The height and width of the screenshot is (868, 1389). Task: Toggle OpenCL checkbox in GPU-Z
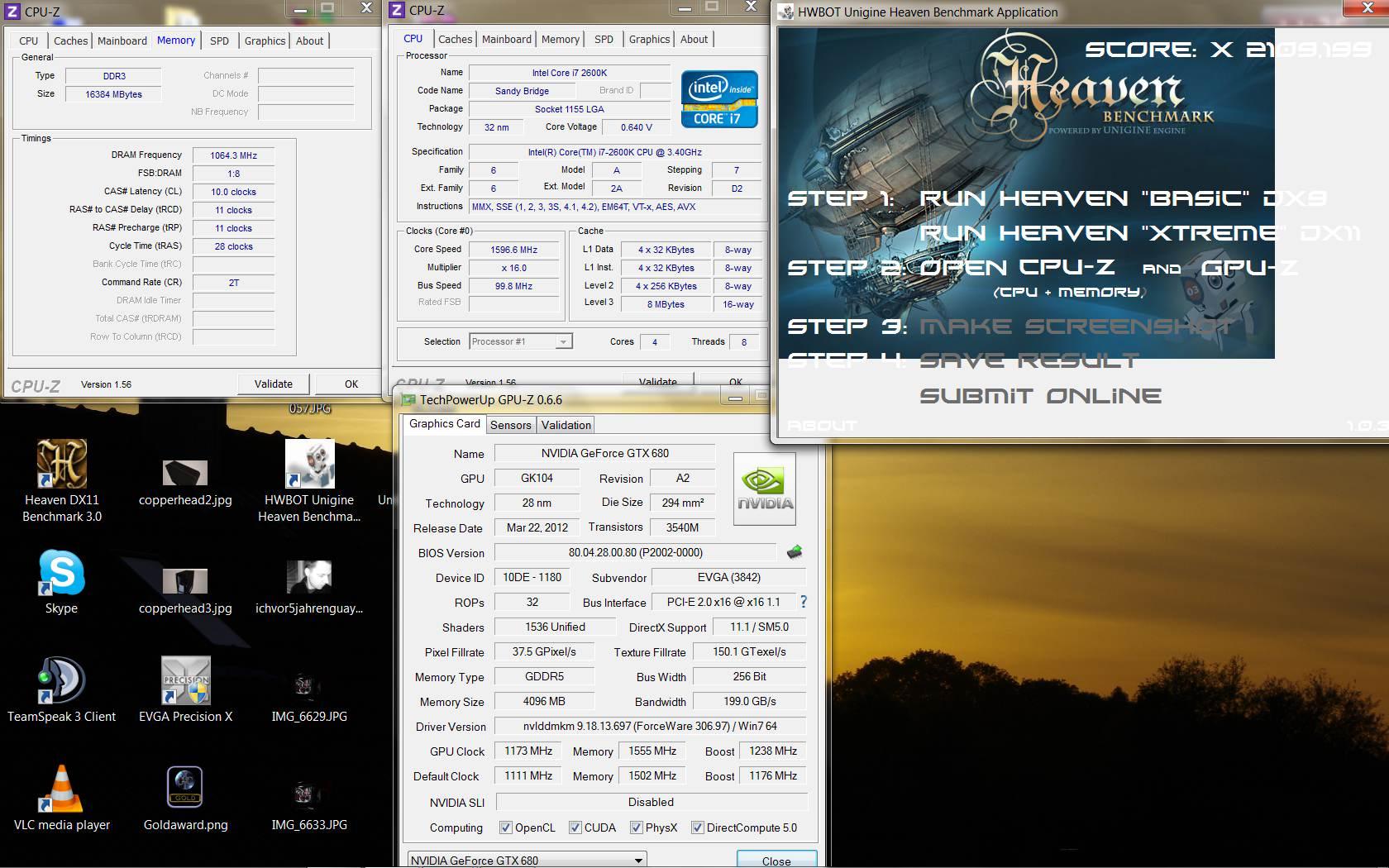[x=505, y=827]
